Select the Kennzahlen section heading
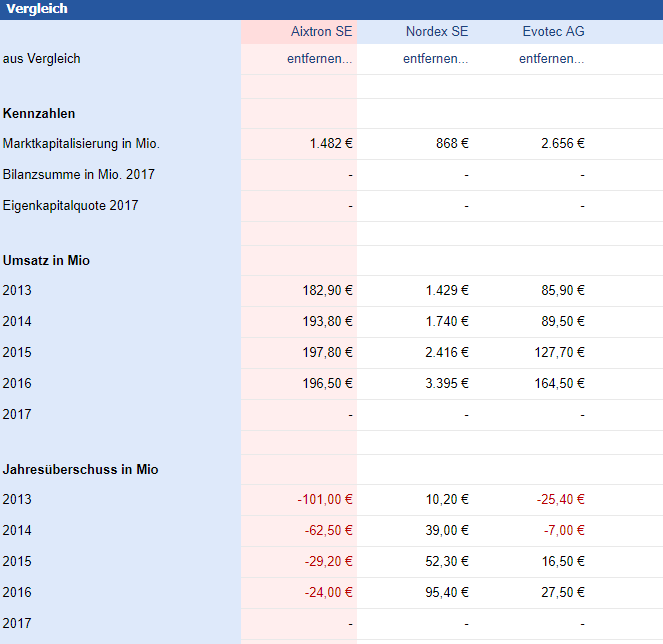The height and width of the screenshot is (644, 663). (x=39, y=113)
